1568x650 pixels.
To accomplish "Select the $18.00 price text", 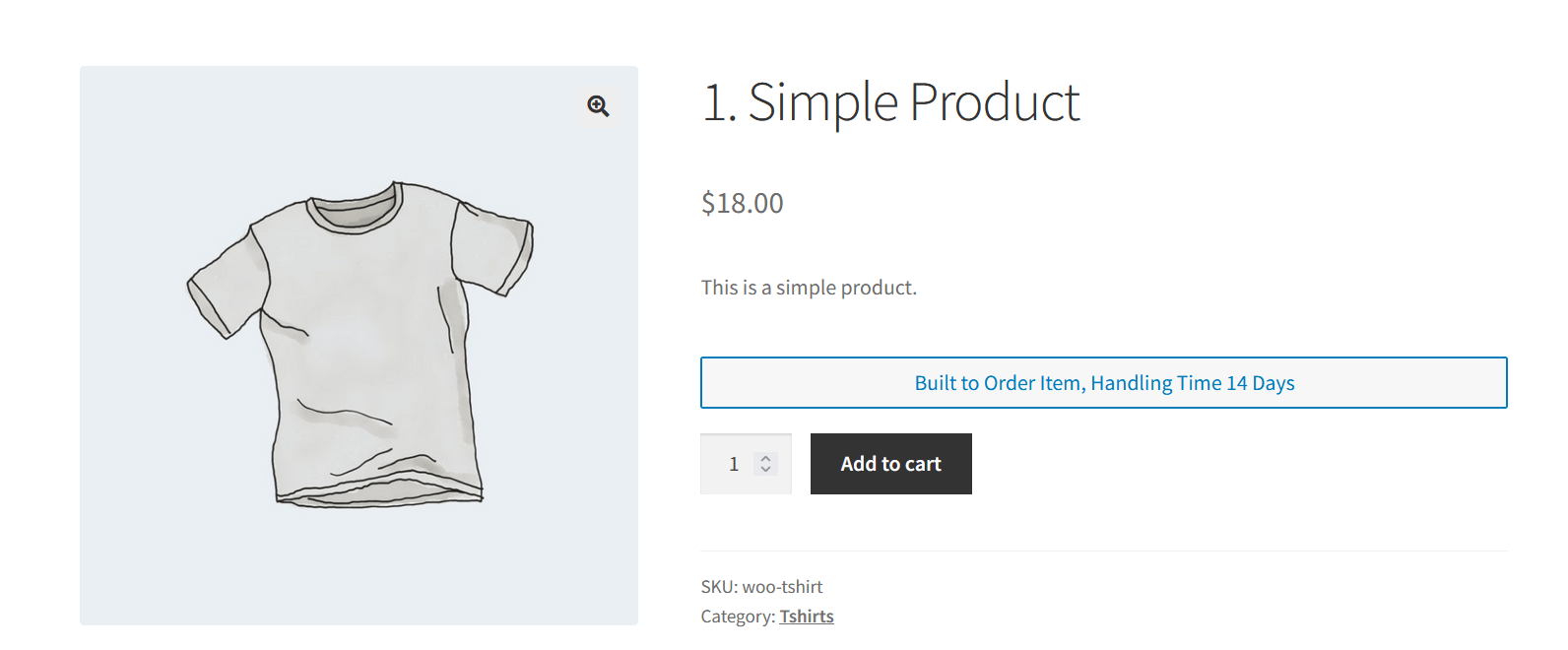I will pyautogui.click(x=741, y=203).
